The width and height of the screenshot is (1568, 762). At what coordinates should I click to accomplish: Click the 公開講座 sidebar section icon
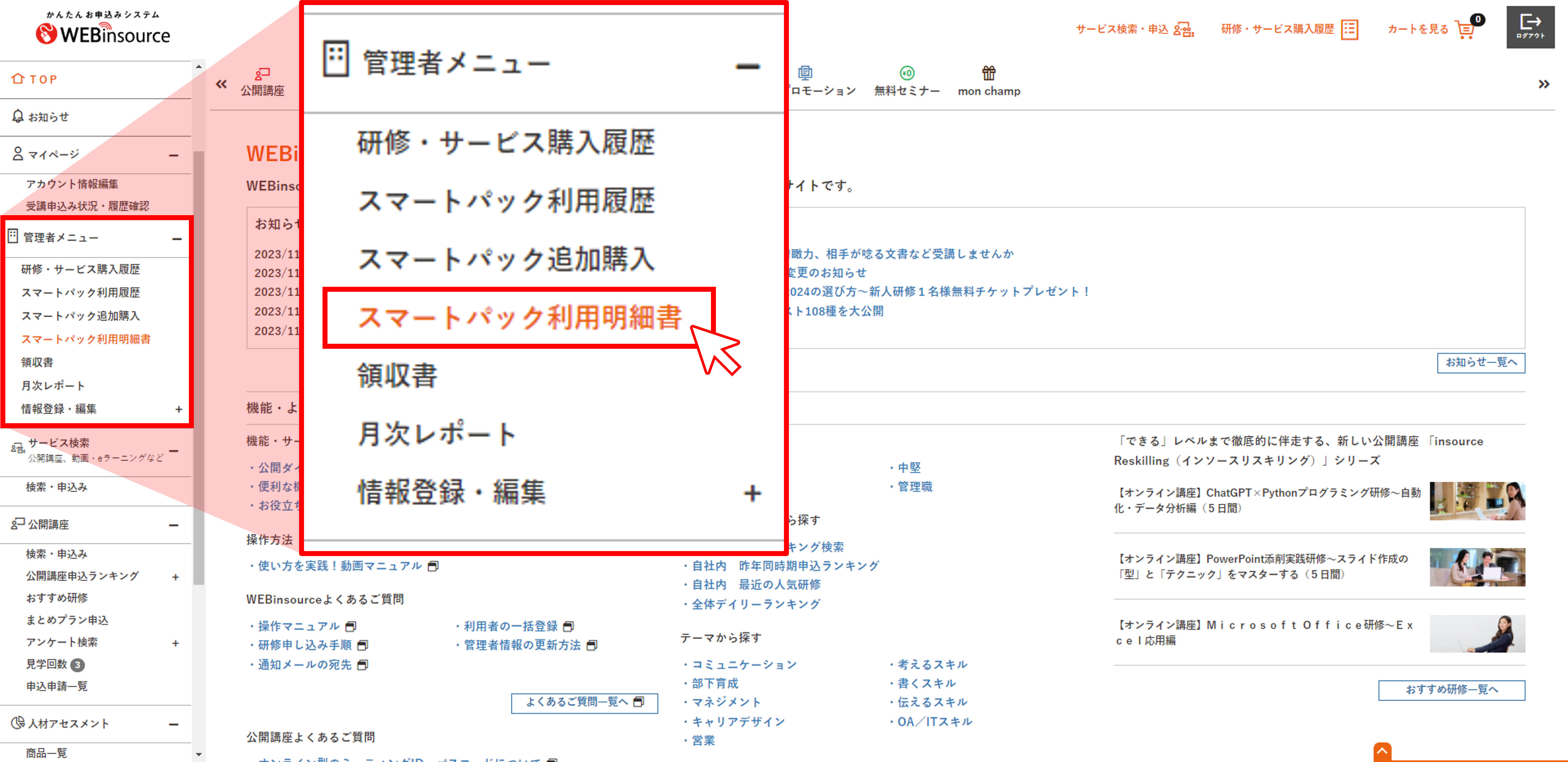(18, 523)
